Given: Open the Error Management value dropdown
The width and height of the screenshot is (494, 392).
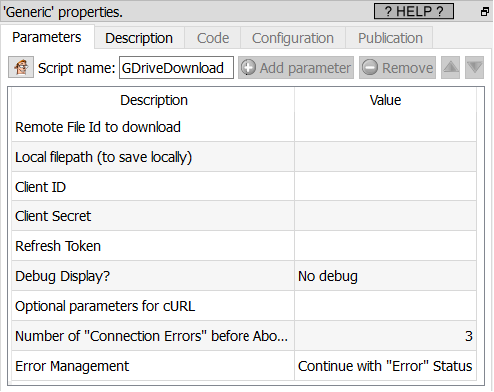Looking at the screenshot, I should point(385,366).
